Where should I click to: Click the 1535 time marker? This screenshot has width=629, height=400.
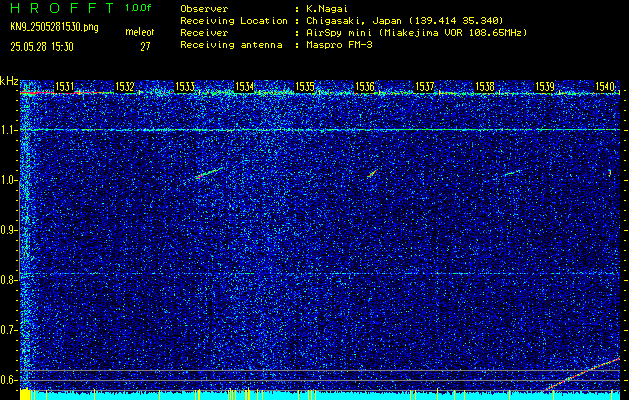click(x=304, y=86)
